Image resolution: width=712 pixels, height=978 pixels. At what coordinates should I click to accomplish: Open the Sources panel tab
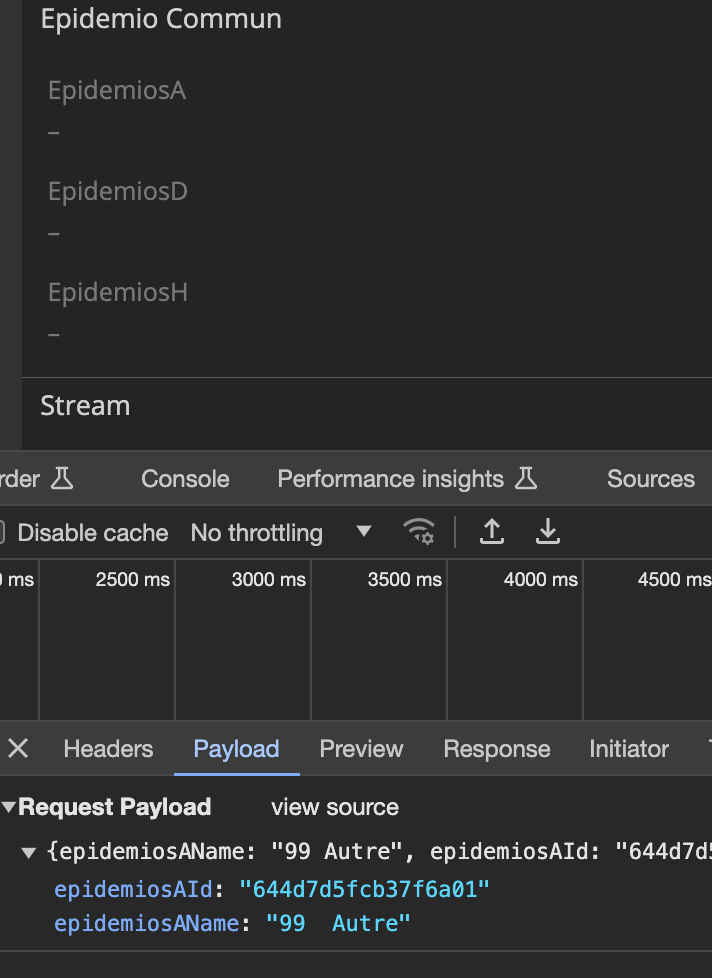coord(650,479)
